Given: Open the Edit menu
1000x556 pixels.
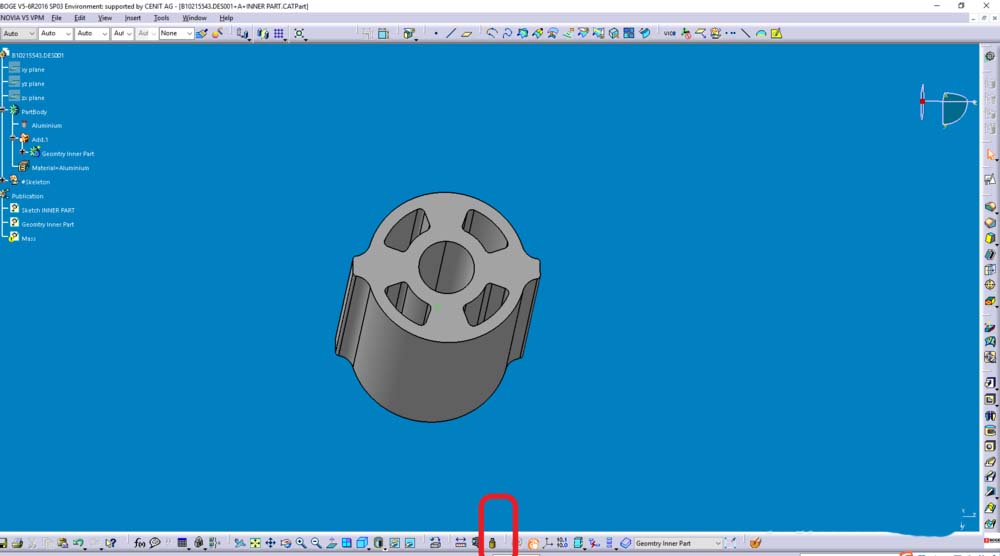Looking at the screenshot, I should coord(80,18).
